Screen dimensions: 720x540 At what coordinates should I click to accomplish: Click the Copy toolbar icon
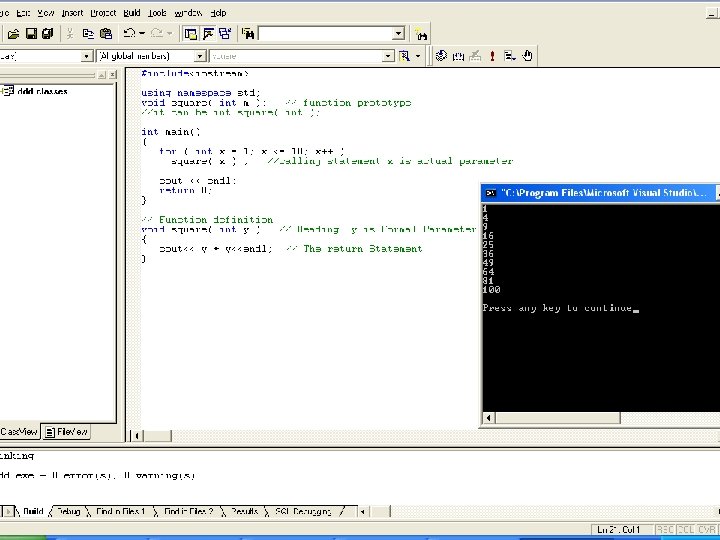[x=88, y=33]
